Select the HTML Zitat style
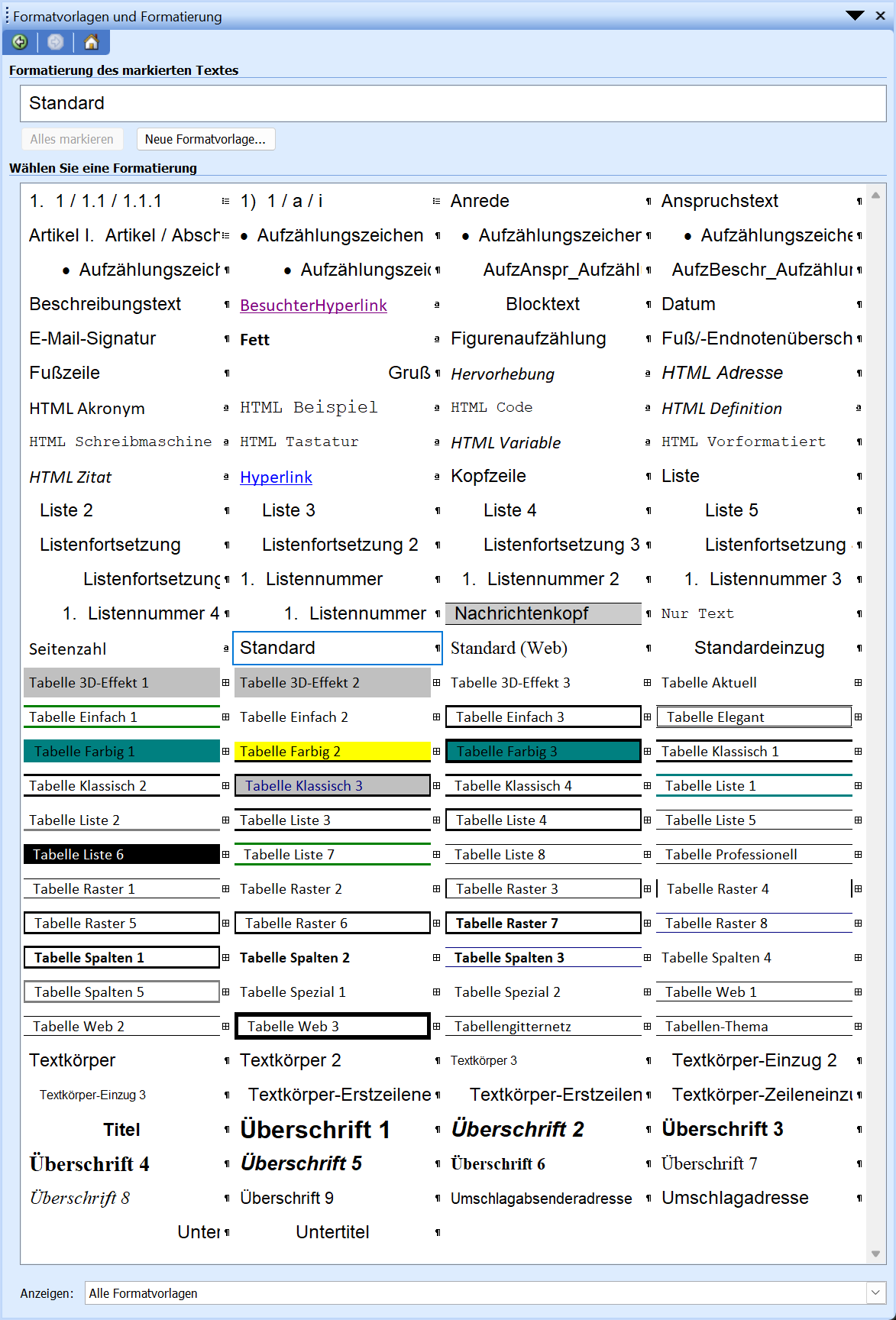The height and width of the screenshot is (1320, 896). pos(70,477)
